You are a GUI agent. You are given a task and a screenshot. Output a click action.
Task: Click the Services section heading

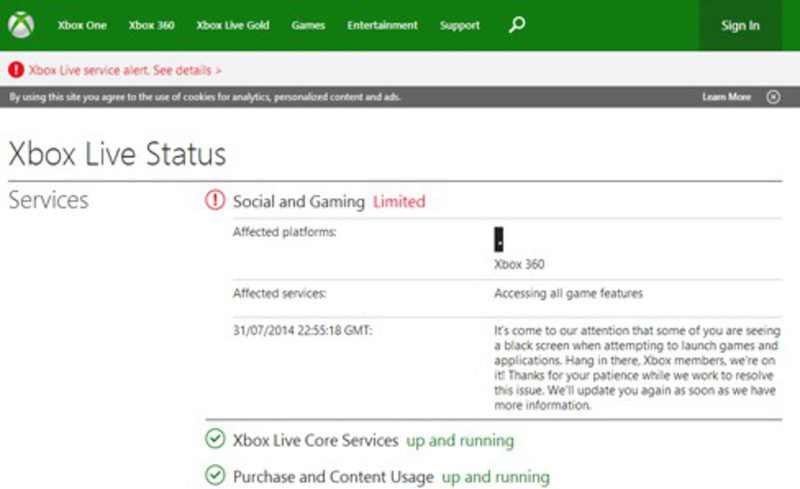[x=48, y=200]
